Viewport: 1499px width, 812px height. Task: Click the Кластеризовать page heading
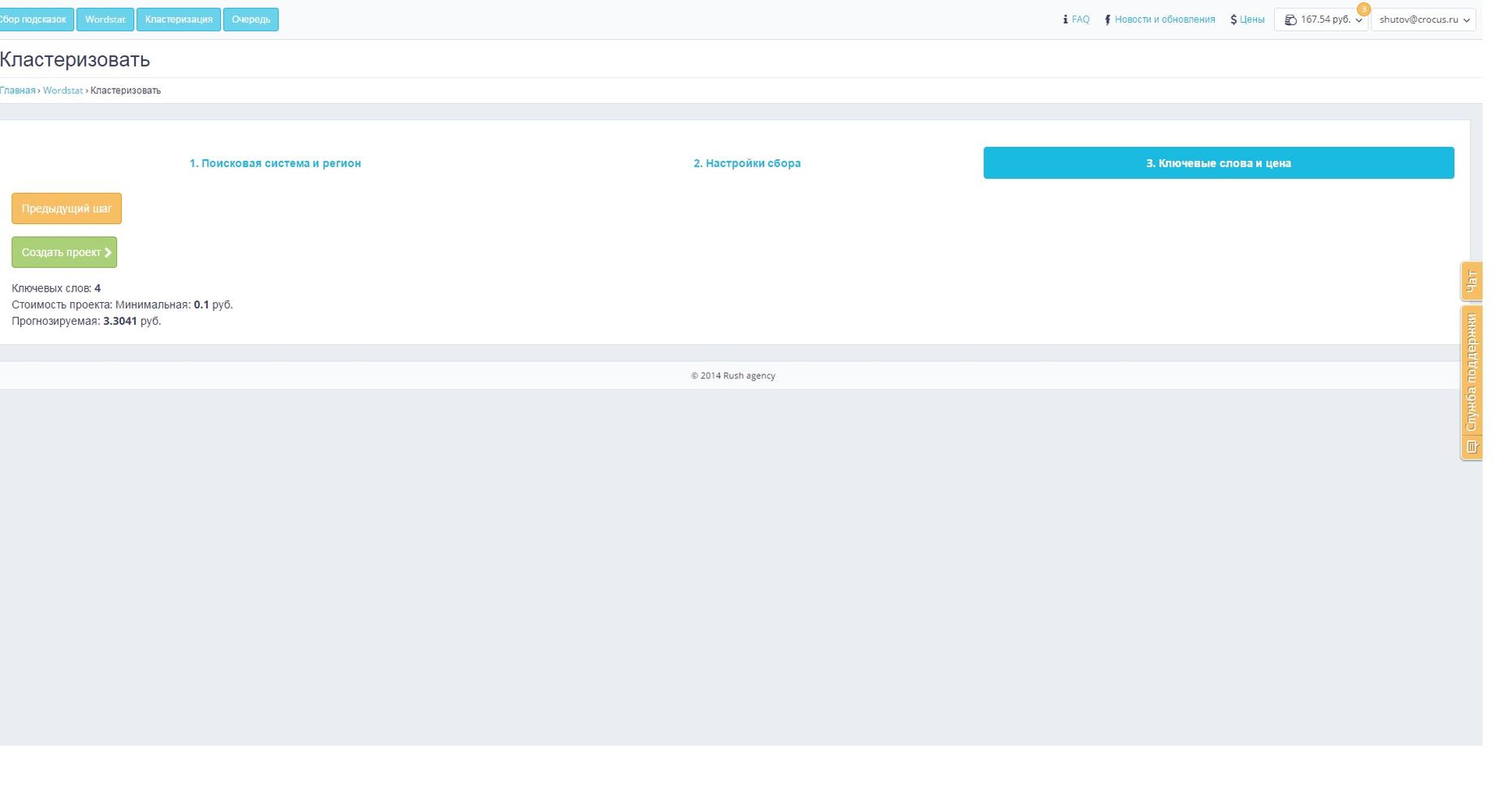pyautogui.click(x=75, y=59)
